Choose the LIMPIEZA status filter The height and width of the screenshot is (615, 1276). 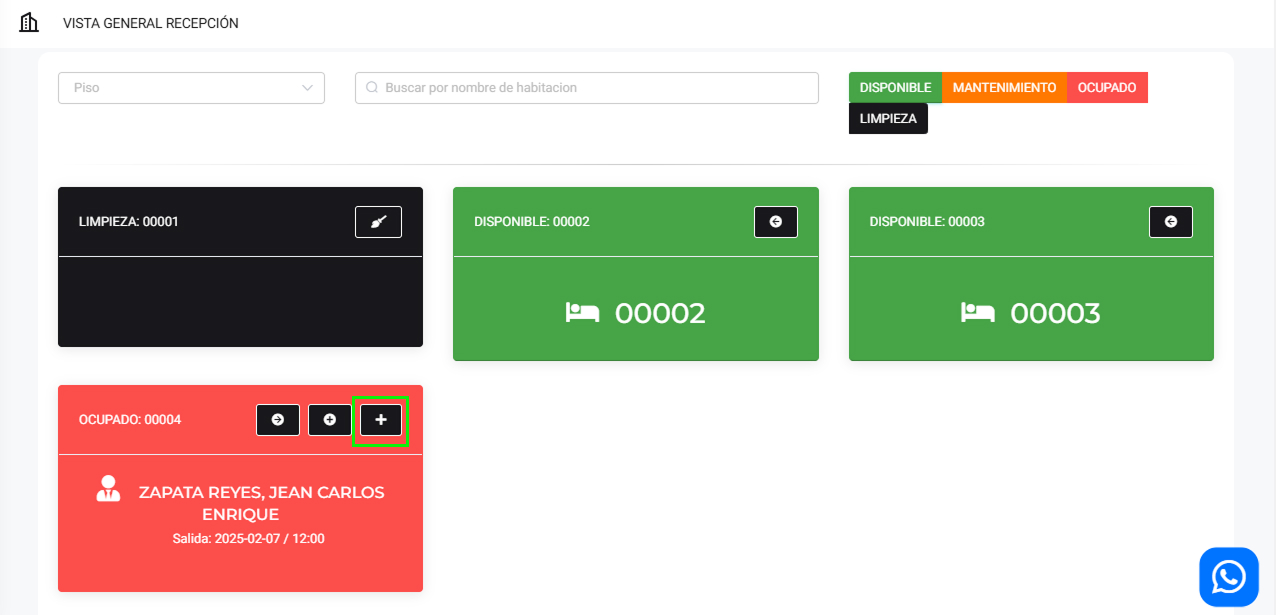pyautogui.click(x=888, y=118)
